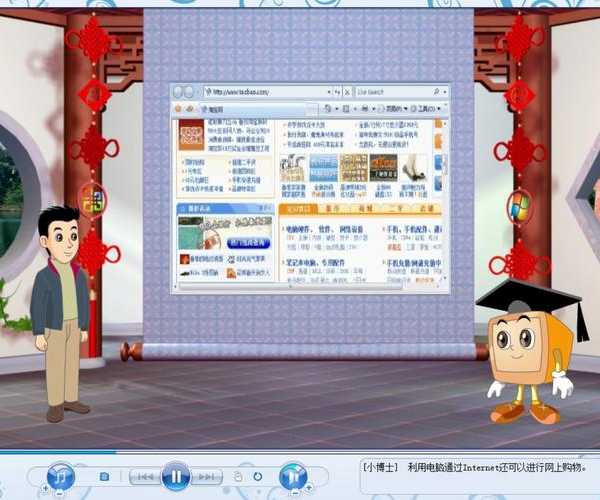Open the 手机、手机配件 category link
Viewport: 600px width, 500px height.
point(414,230)
